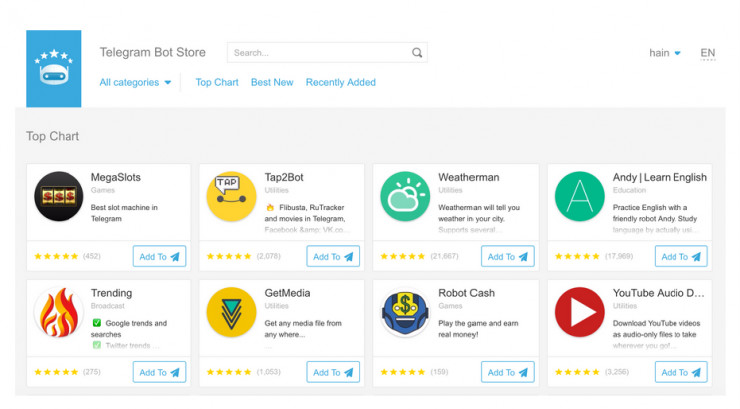
Task: Focus the bot search field
Action: point(320,53)
